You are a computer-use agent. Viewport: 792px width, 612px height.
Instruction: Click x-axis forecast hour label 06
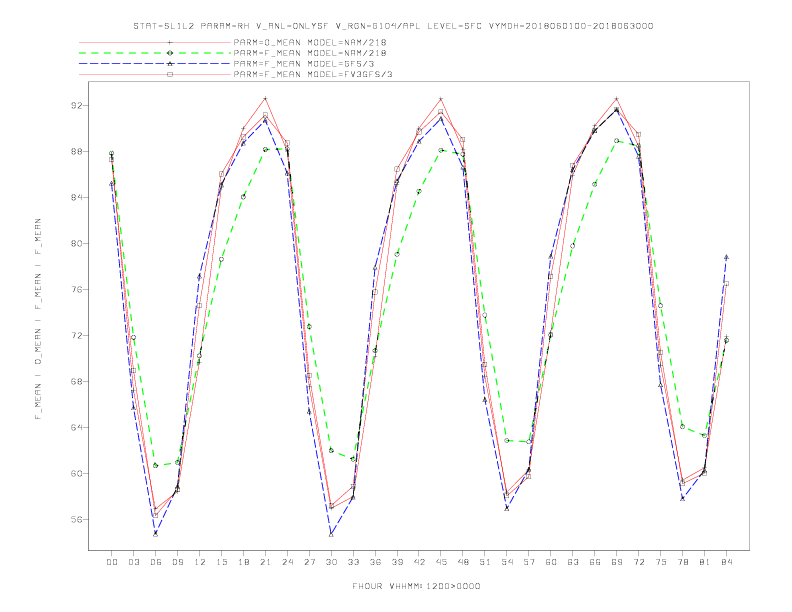click(156, 562)
